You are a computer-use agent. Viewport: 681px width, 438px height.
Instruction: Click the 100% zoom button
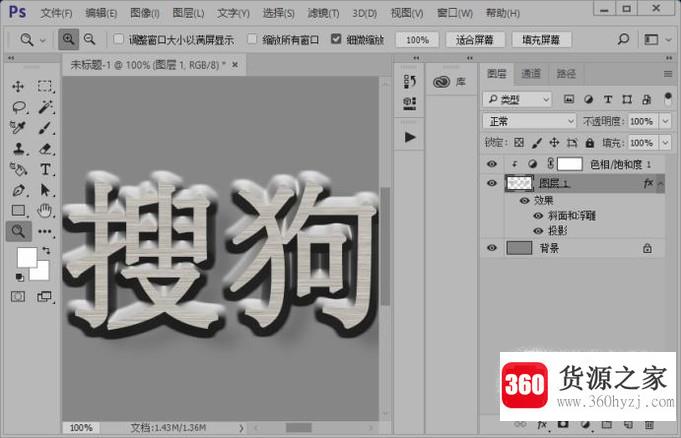click(417, 40)
